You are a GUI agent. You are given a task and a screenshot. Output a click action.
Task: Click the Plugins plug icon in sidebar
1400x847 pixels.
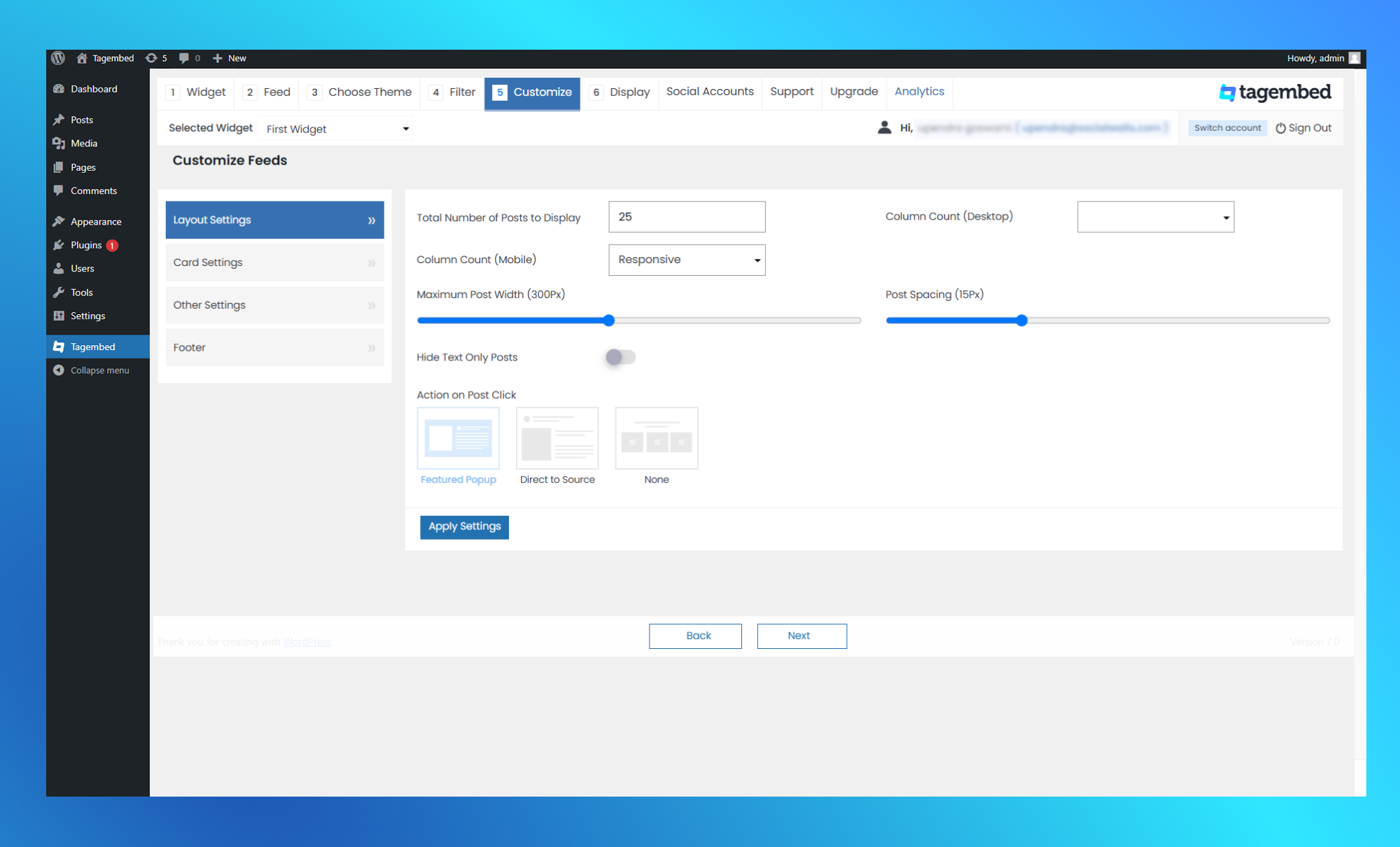point(59,245)
